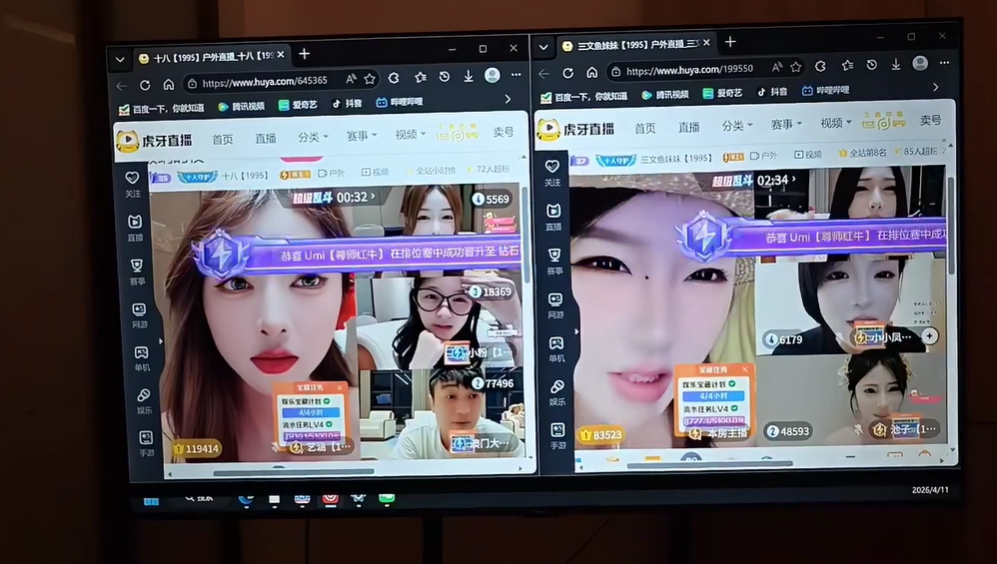Open Downloads in right browser toolbar
The image size is (997, 564).
(895, 64)
